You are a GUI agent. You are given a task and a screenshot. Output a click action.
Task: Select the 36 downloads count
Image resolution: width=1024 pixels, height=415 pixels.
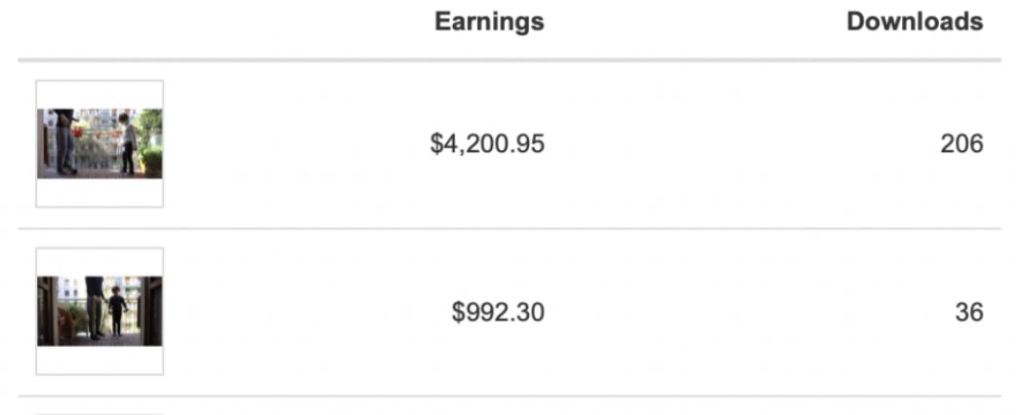[x=968, y=312]
